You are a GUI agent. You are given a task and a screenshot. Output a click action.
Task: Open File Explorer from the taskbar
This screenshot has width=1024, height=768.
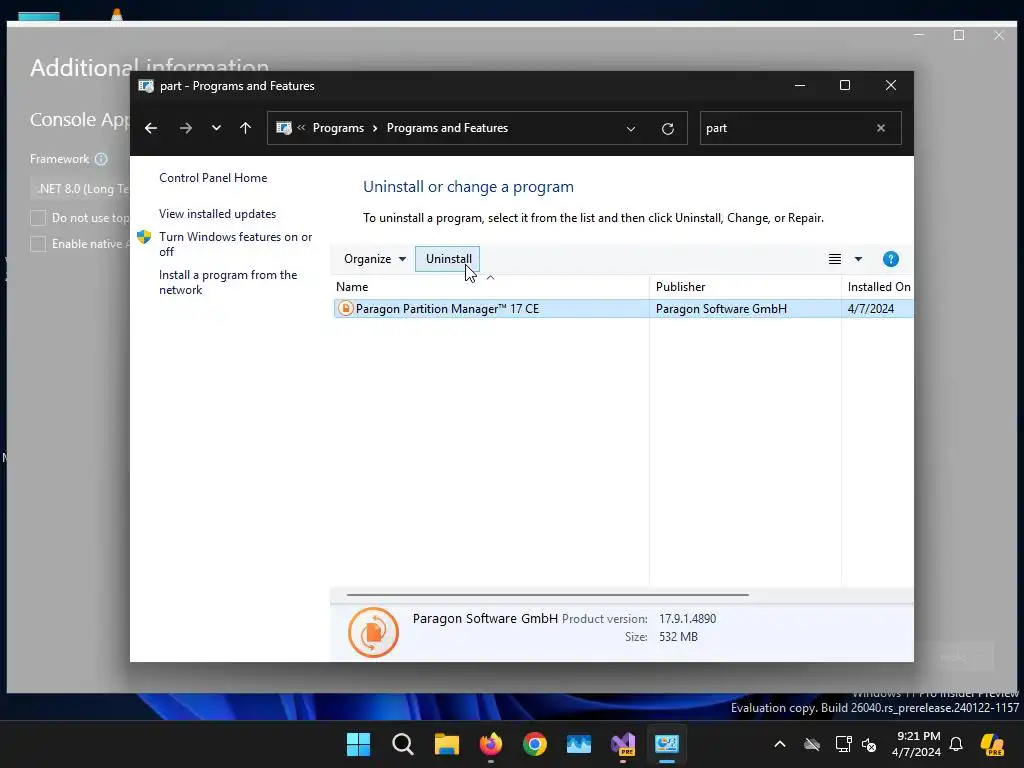[447, 744]
